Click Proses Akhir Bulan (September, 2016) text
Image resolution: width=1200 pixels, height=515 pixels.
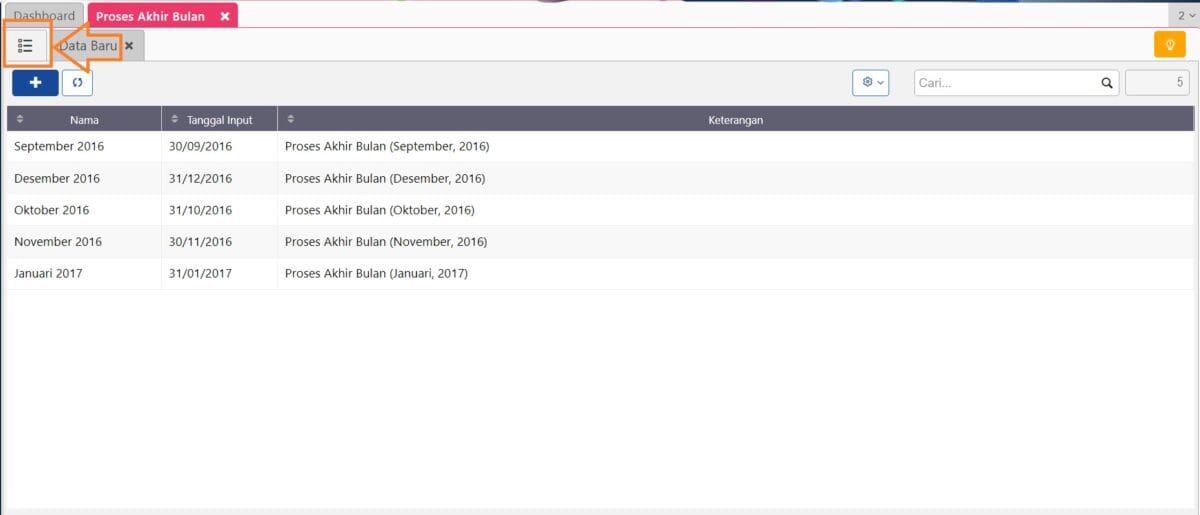coord(387,146)
